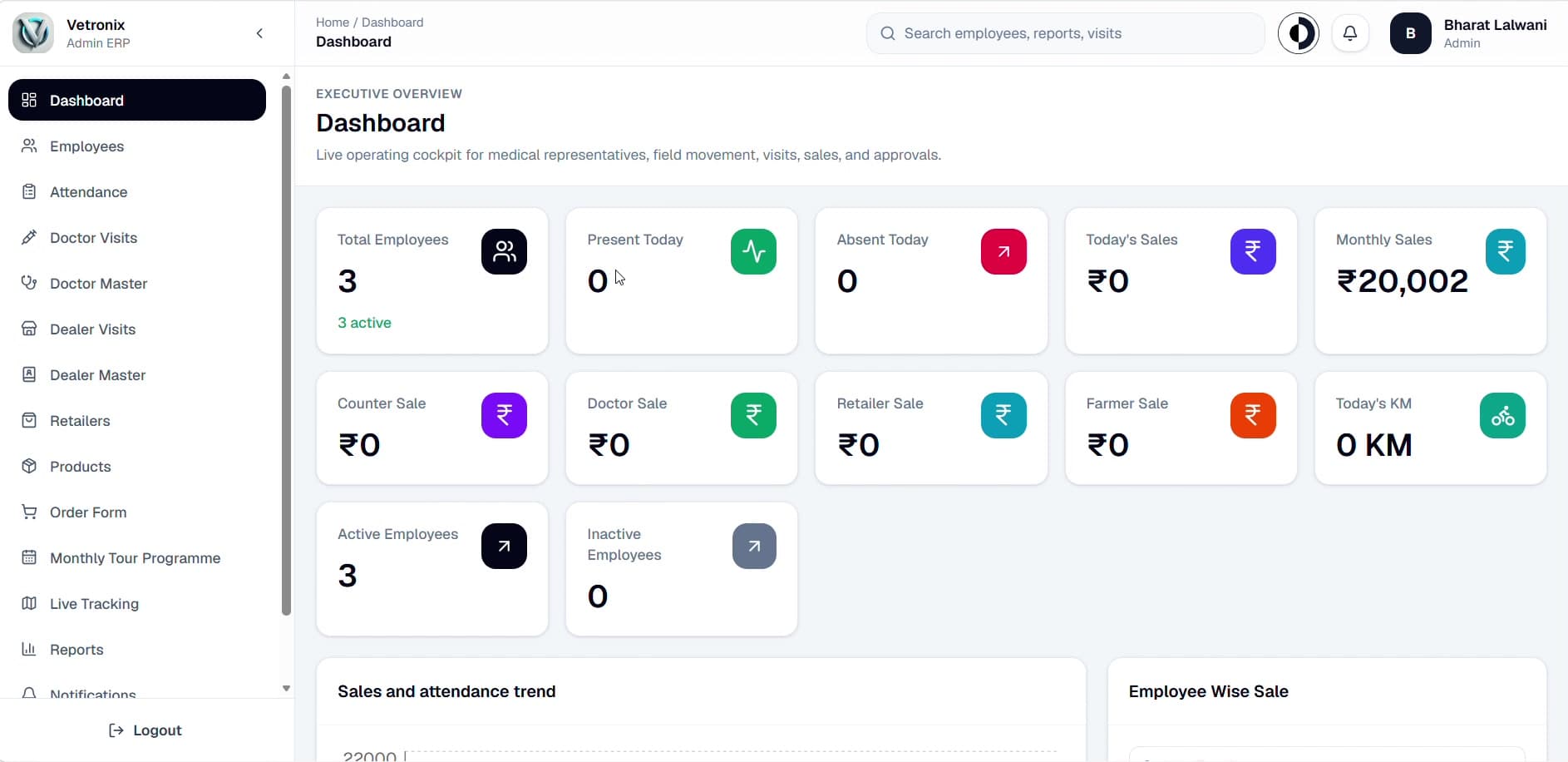This screenshot has width=1568, height=762.
Task: Select Doctor Master from the sidebar
Action: [137, 283]
